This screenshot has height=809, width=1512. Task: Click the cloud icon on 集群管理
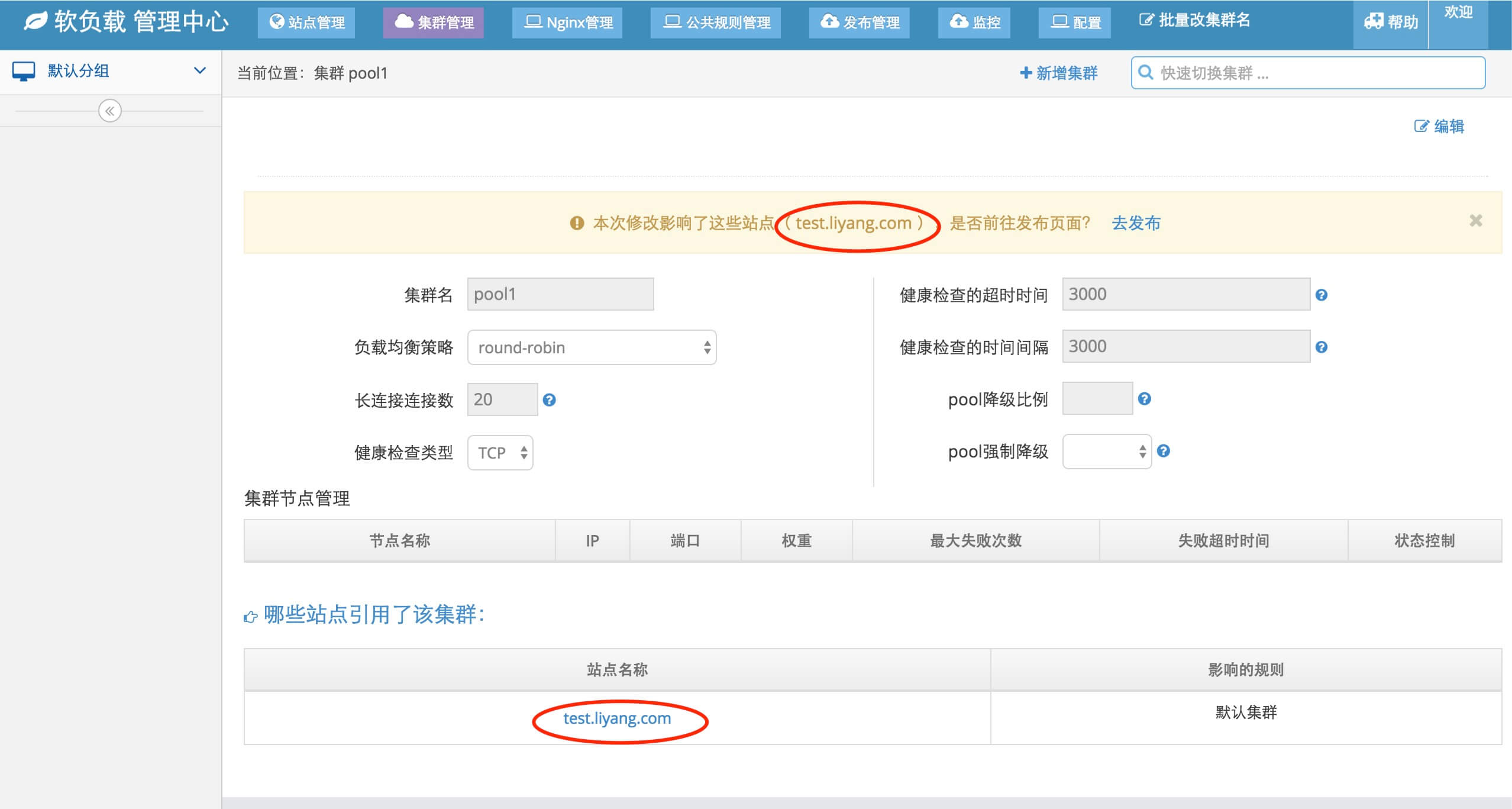(x=404, y=21)
